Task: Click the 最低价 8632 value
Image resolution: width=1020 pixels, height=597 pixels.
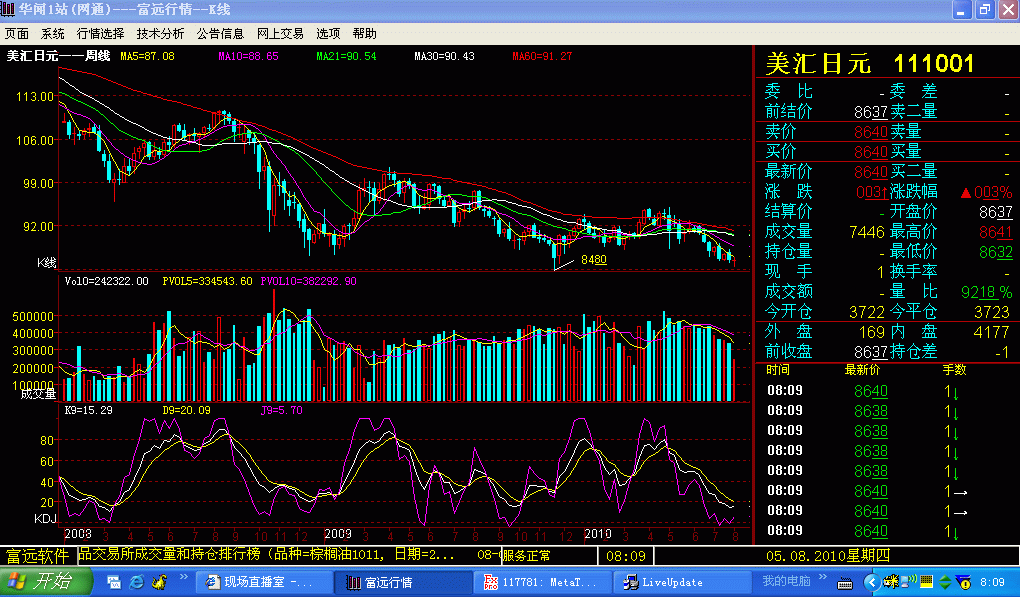Action: 995,252
